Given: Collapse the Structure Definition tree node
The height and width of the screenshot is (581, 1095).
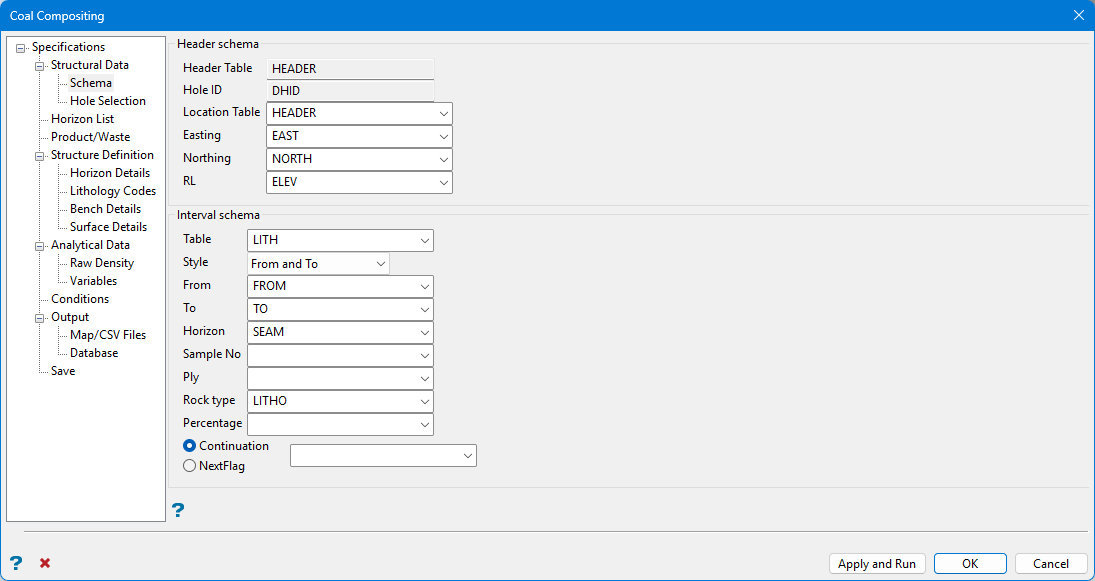Looking at the screenshot, I should [x=39, y=156].
